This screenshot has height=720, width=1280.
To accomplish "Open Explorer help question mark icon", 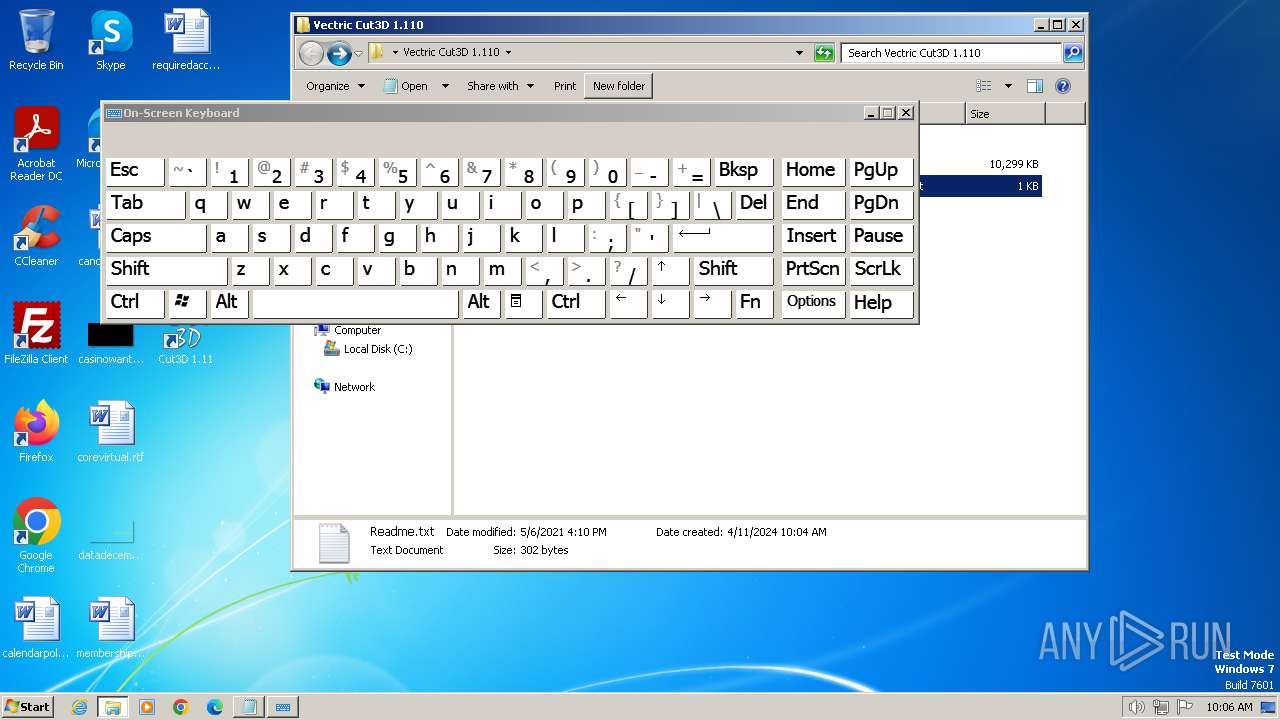I will (1063, 86).
